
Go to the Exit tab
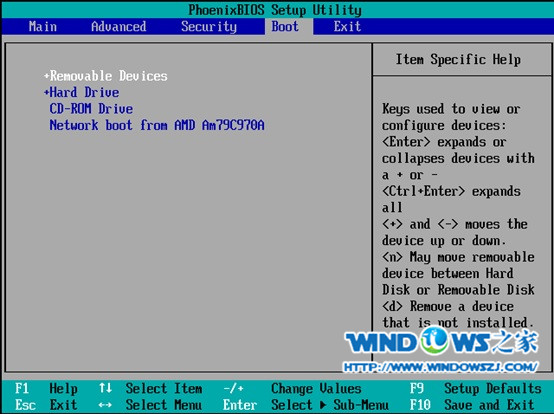click(x=347, y=26)
